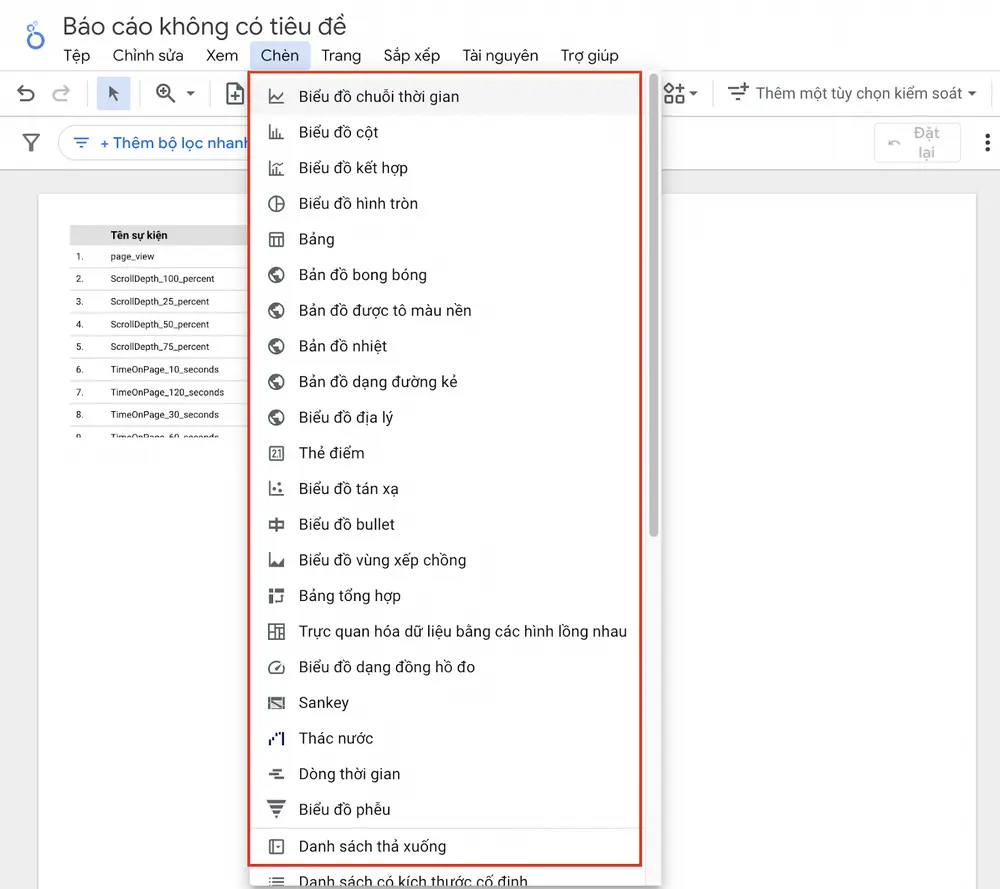Image resolution: width=1000 pixels, height=889 pixels.
Task: Select the "ScrollDepth_100_percent" row
Action: (x=158, y=279)
